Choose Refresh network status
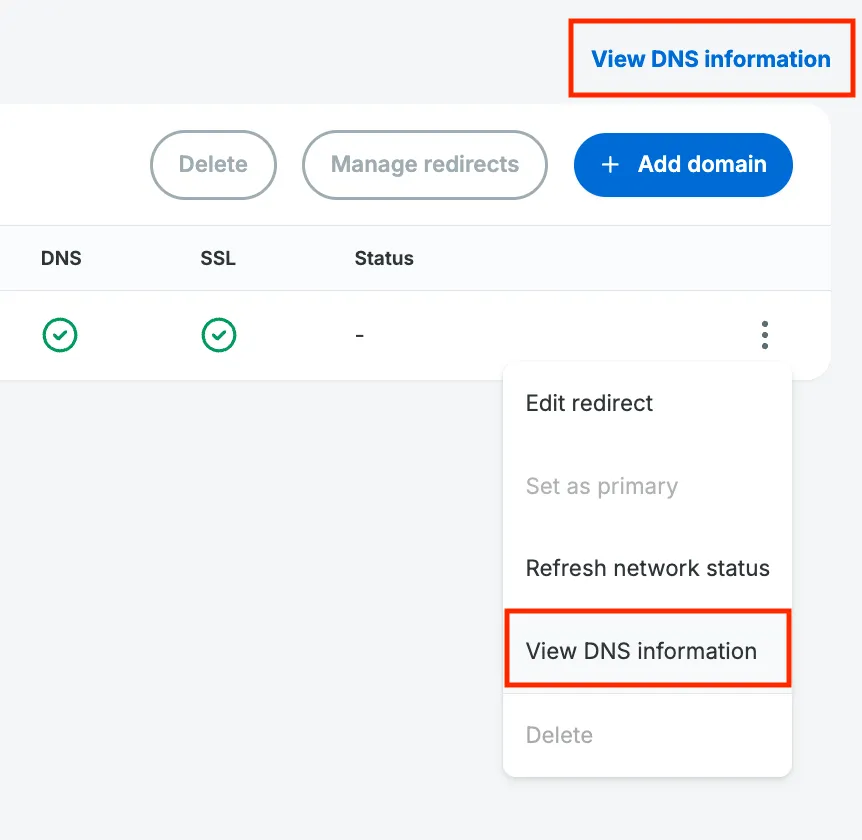 point(647,568)
